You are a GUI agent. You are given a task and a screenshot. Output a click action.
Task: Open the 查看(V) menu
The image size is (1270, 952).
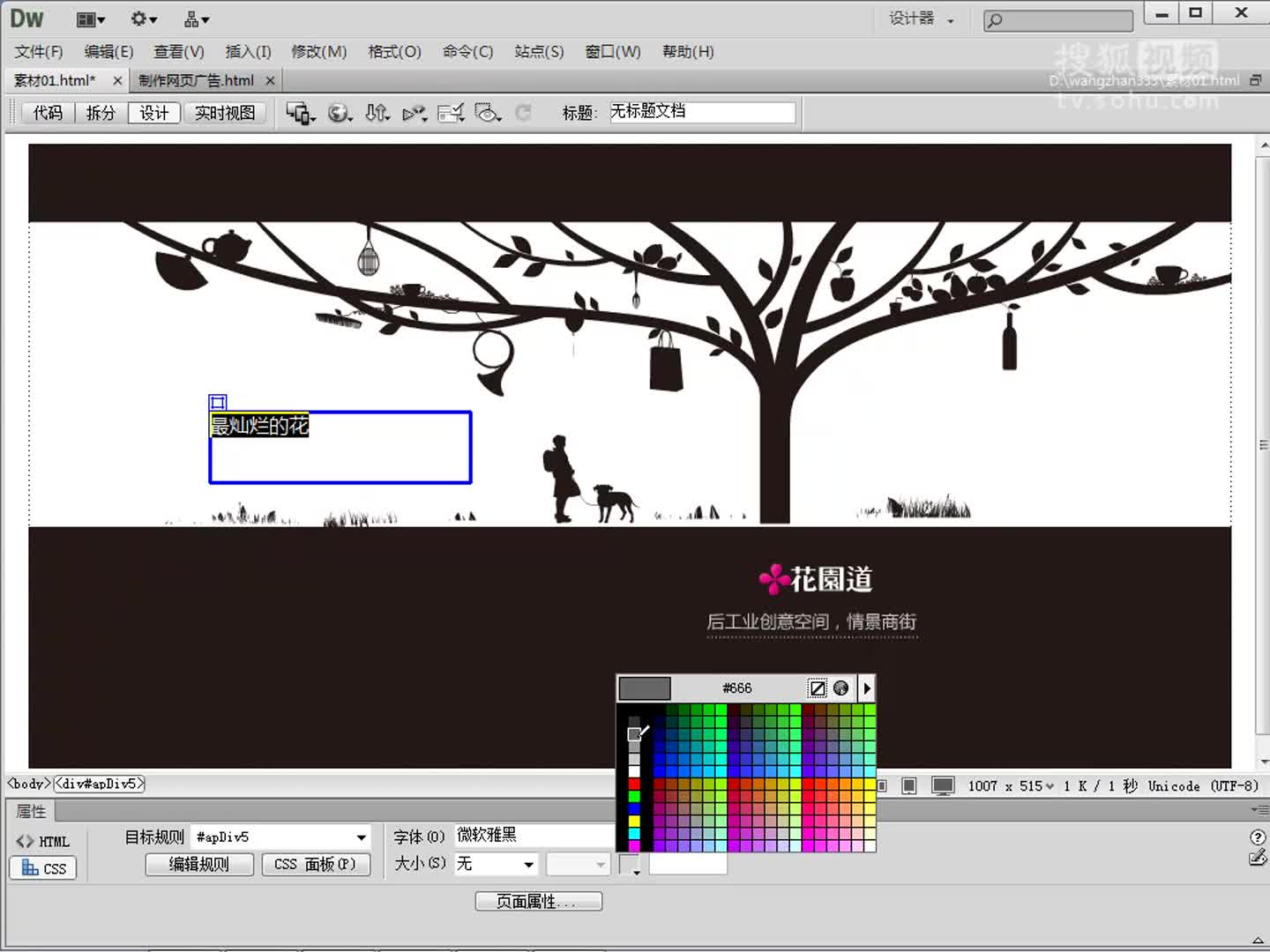click(179, 52)
